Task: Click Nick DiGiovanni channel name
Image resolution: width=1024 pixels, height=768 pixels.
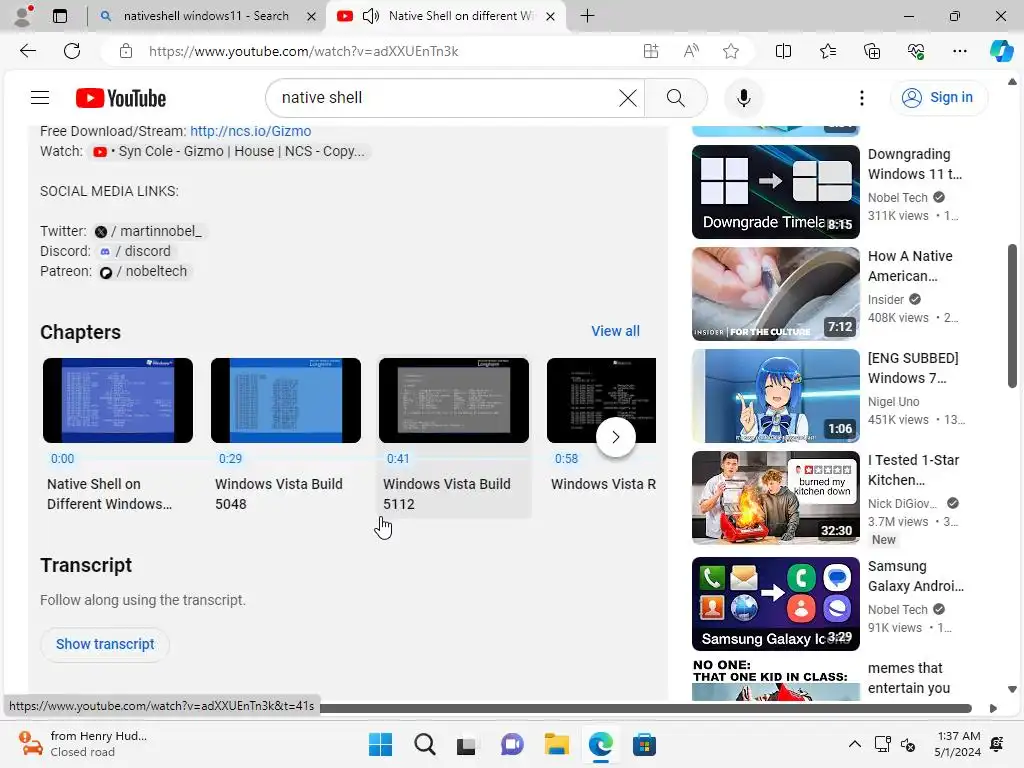Action: (x=902, y=504)
